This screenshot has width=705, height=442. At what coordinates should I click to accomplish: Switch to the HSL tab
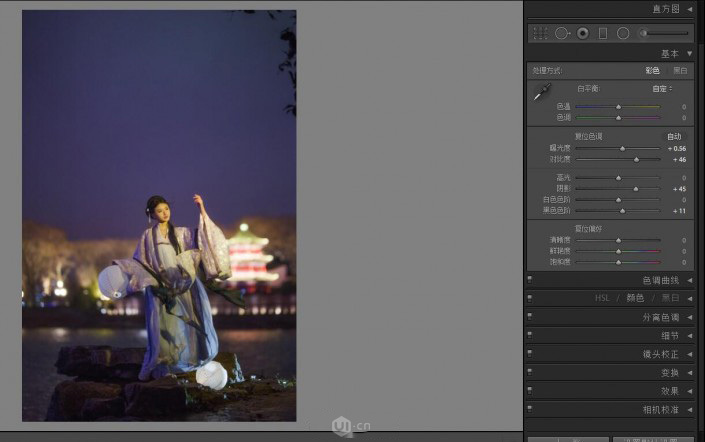tap(602, 298)
